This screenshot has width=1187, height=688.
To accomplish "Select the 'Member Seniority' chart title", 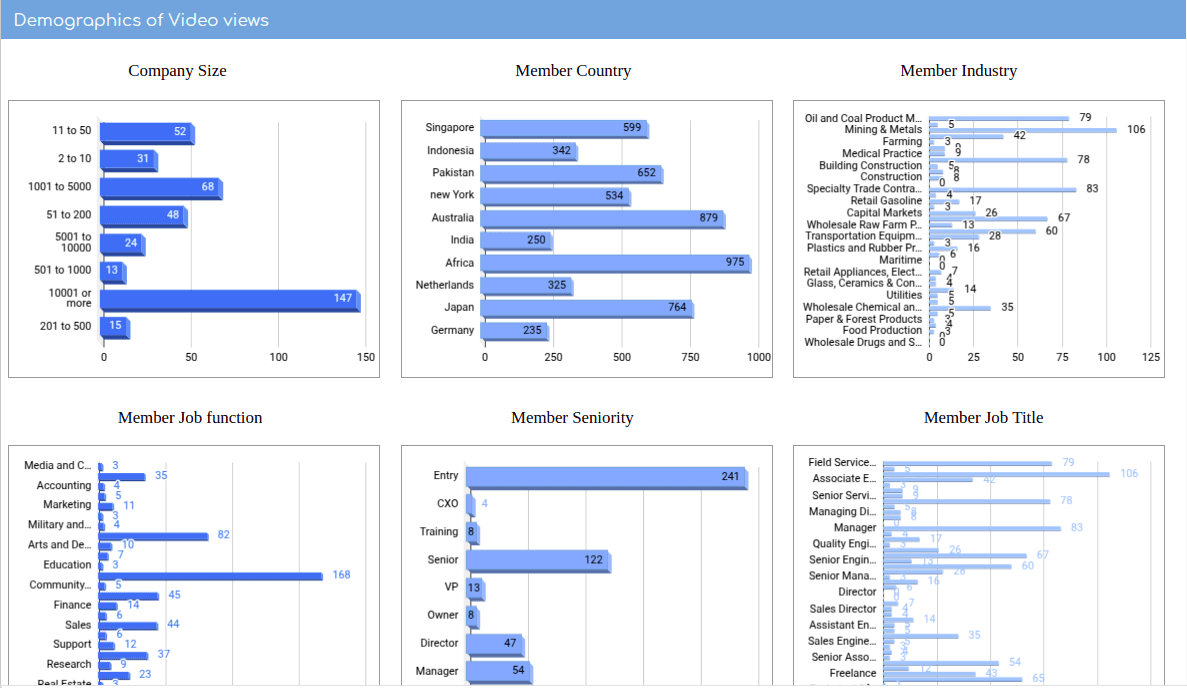I will (572, 418).
